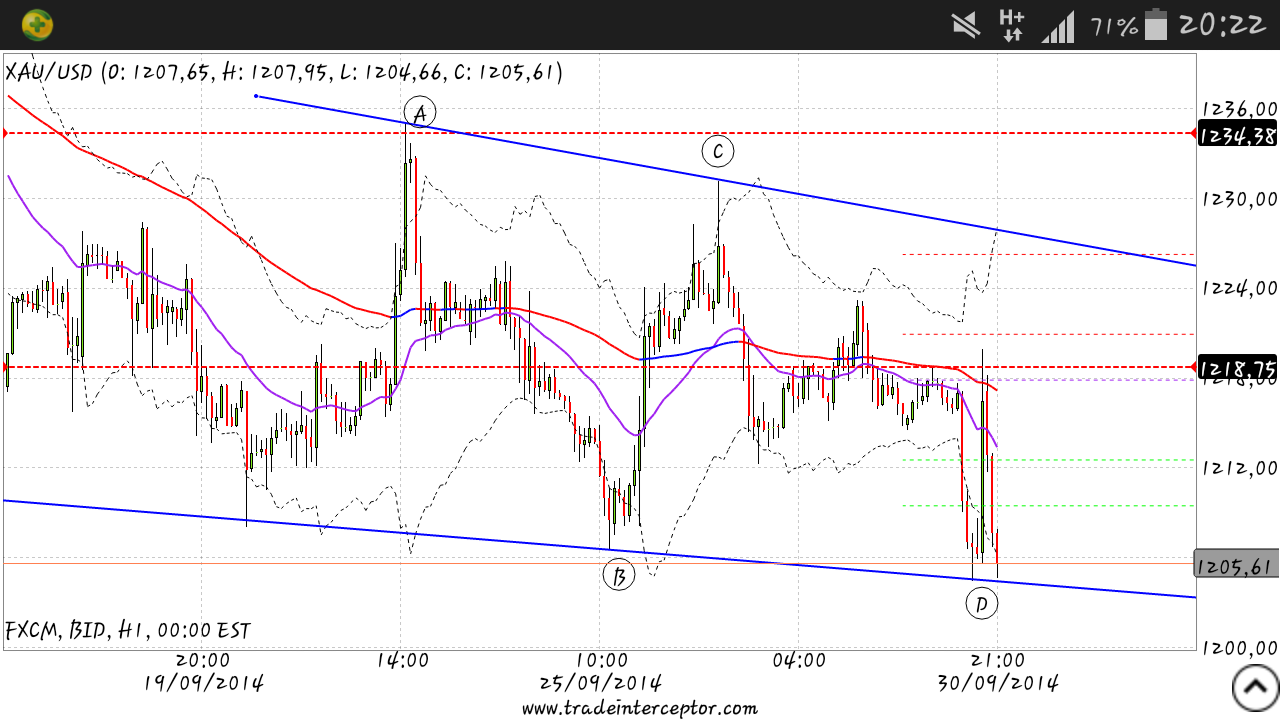1280x720 pixels.
Task: Select the circled point B marker
Action: tap(619, 575)
